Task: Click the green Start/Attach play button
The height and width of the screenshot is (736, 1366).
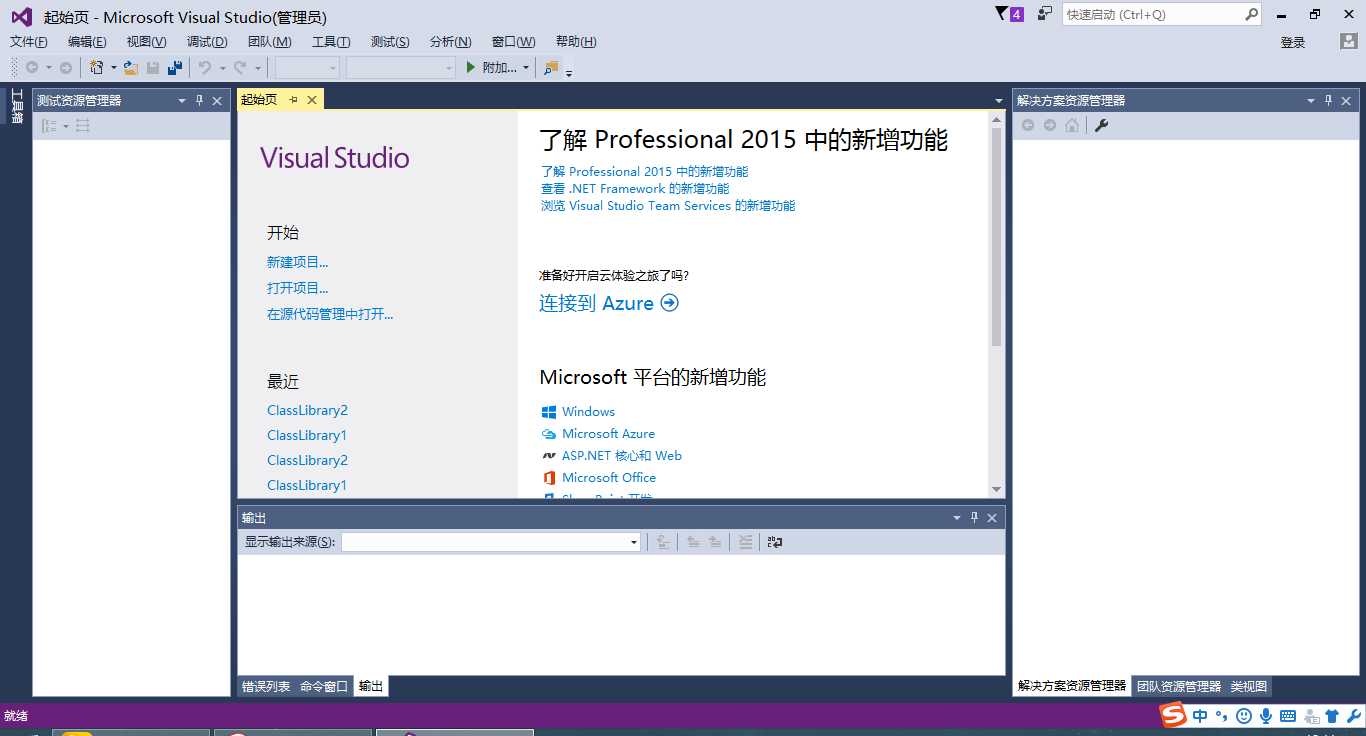Action: pyautogui.click(x=472, y=68)
